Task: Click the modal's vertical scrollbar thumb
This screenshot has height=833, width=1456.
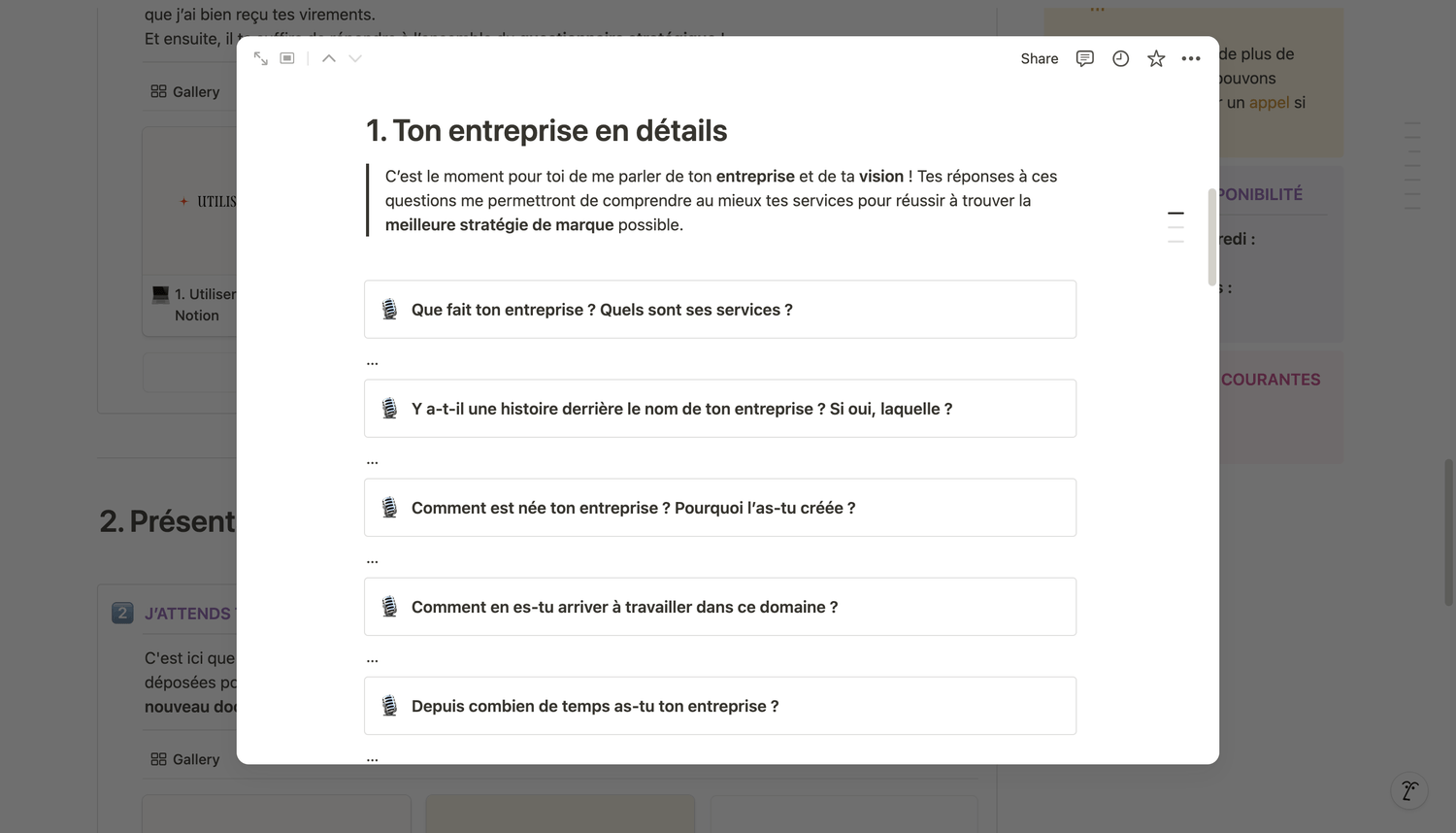Action: 1211,237
